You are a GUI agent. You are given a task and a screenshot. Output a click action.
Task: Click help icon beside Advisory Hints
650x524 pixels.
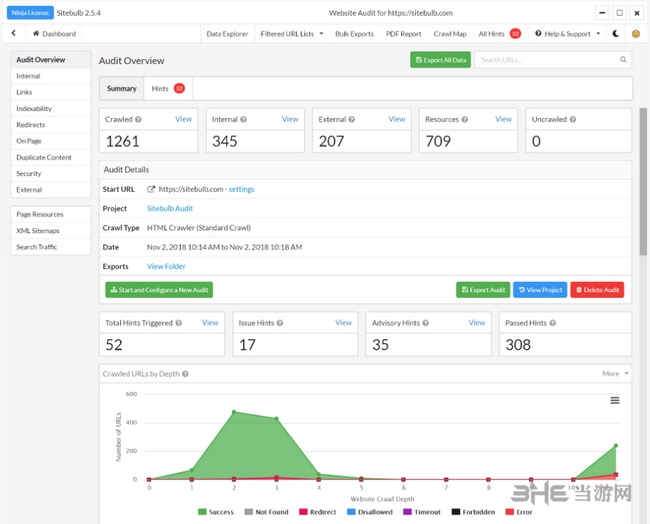pyautogui.click(x=425, y=323)
